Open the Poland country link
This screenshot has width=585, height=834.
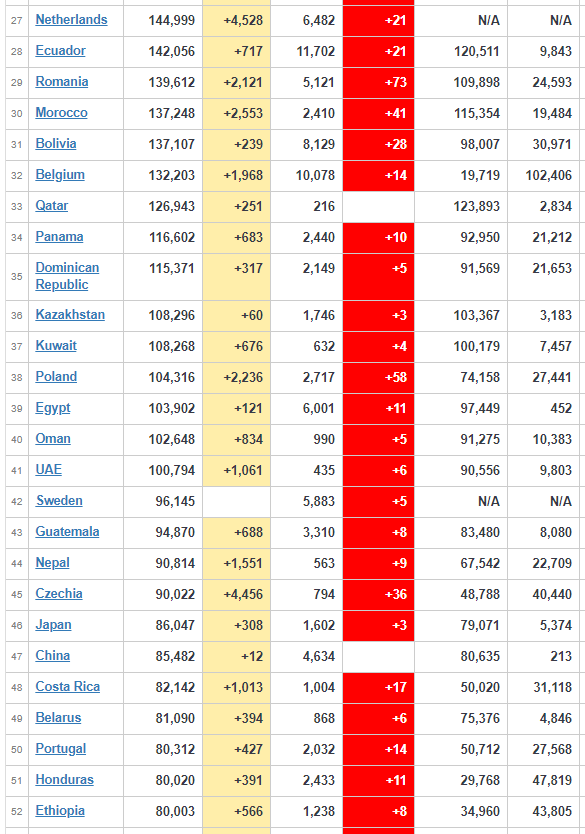[56, 377]
